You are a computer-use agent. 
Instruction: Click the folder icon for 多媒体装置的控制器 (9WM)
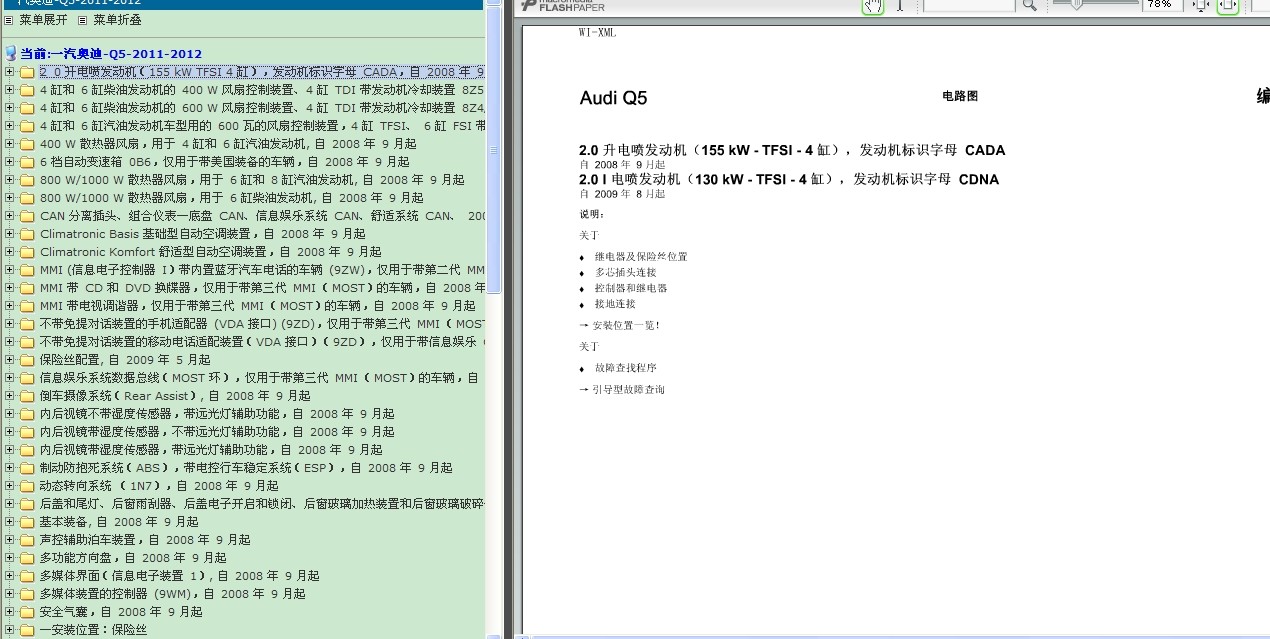[x=27, y=594]
